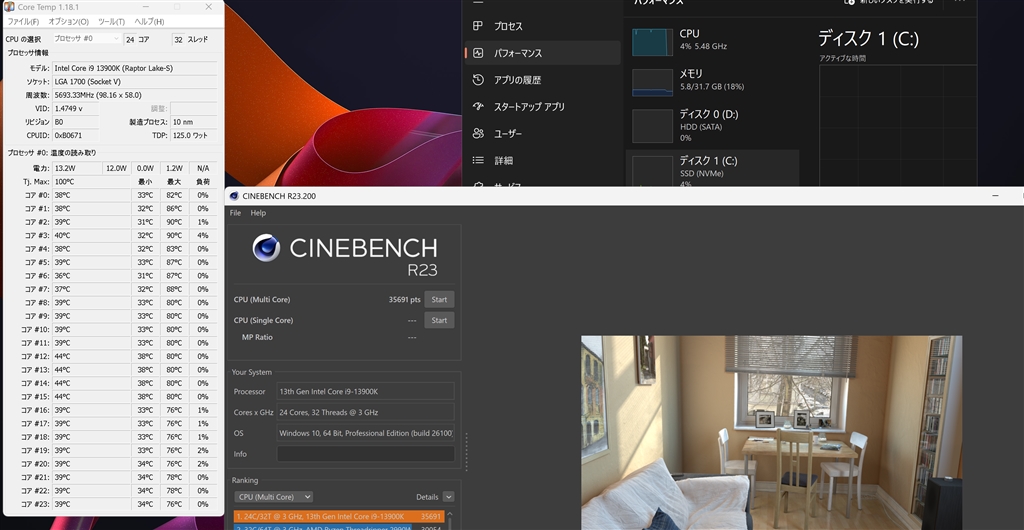Click the 周波数 value 5693.33MHz
The width and height of the screenshot is (1024, 530).
[x=135, y=95]
